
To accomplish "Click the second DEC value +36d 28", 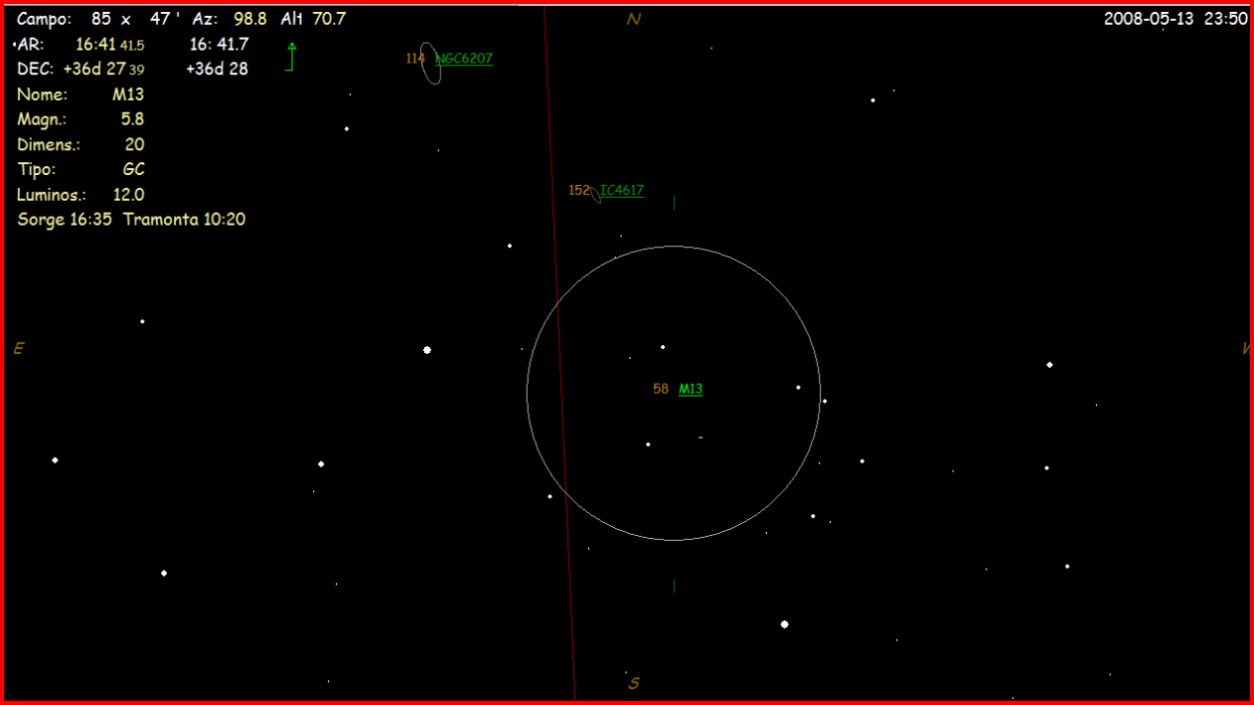I will (x=217, y=69).
